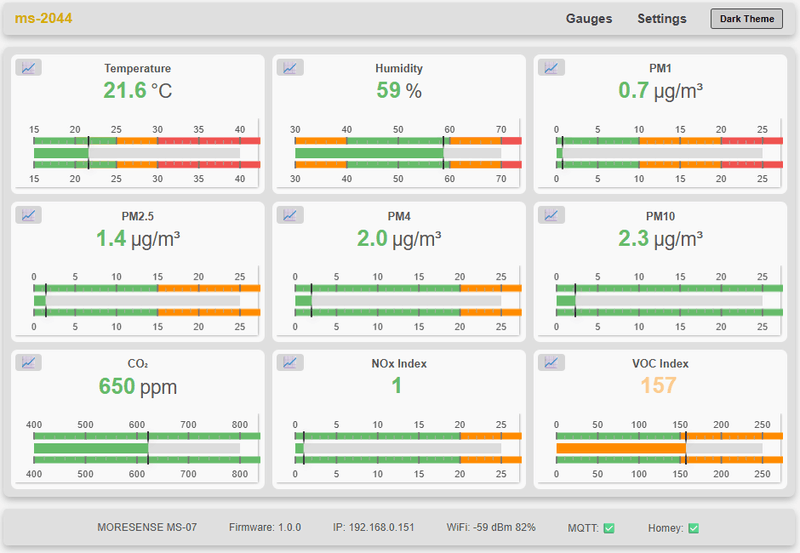Click the ms-2044 device title

pos(43,19)
